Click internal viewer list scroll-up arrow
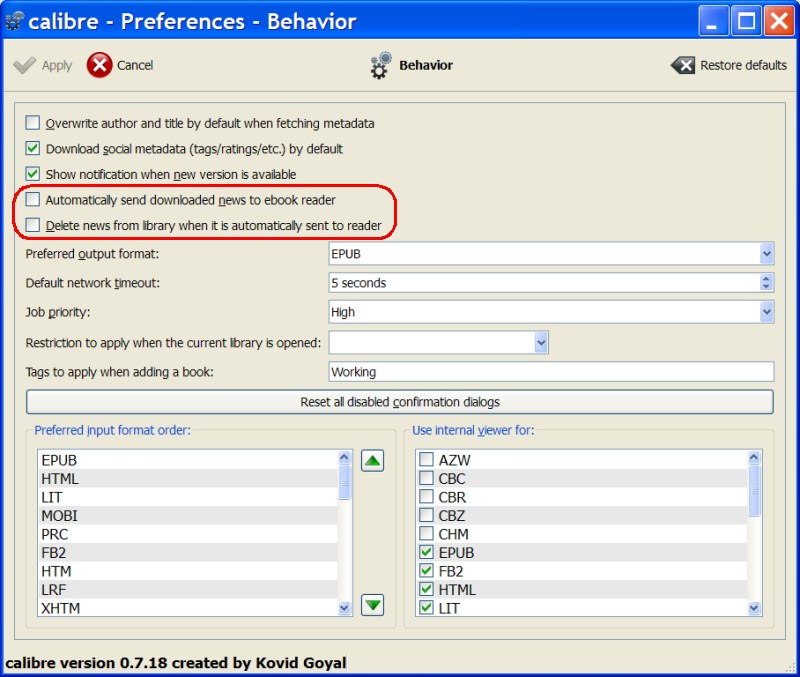The image size is (800, 677). pyautogui.click(x=754, y=457)
